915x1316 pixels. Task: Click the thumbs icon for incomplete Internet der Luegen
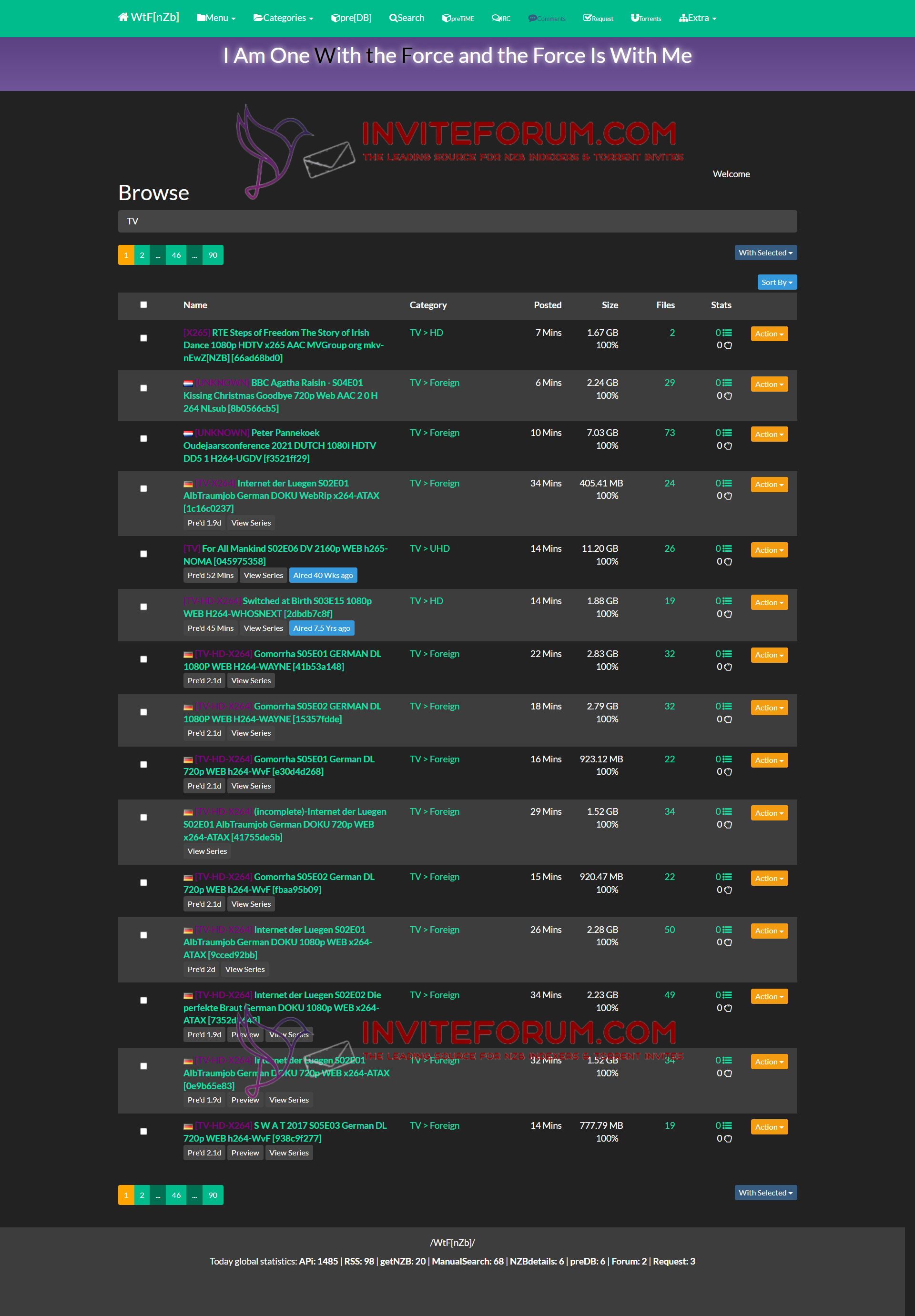click(728, 825)
